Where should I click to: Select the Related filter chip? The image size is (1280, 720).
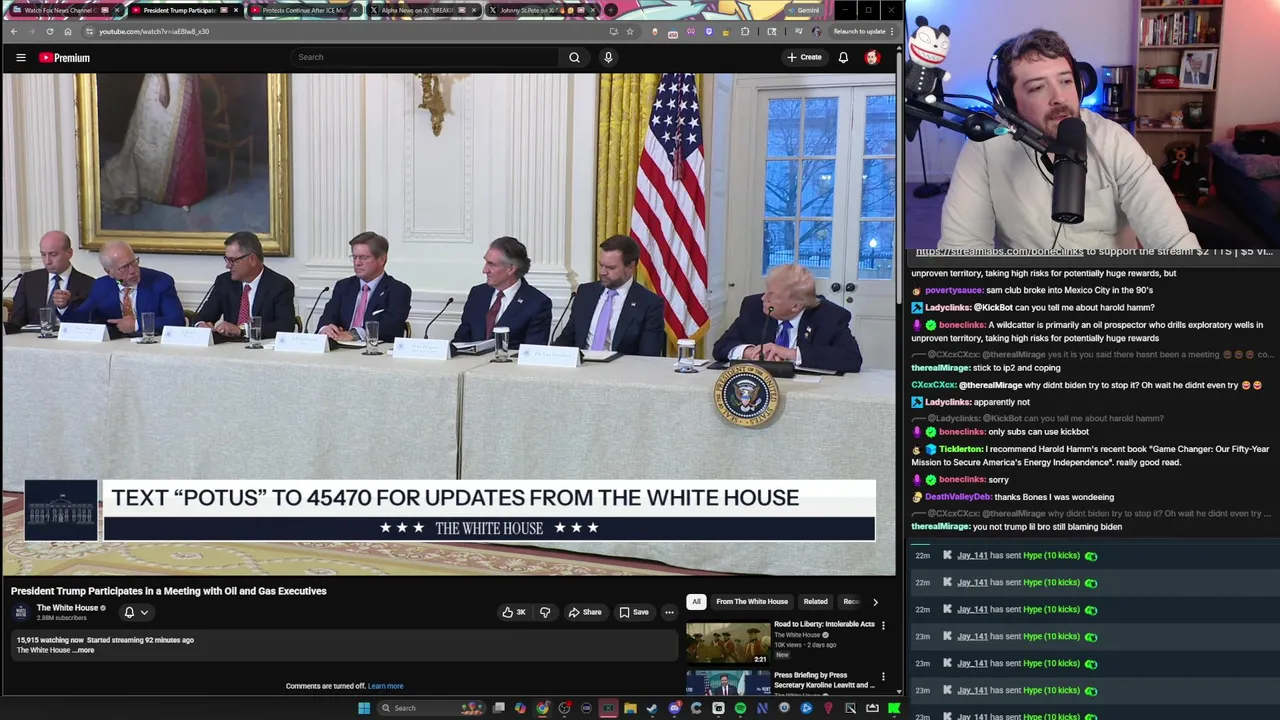point(815,602)
